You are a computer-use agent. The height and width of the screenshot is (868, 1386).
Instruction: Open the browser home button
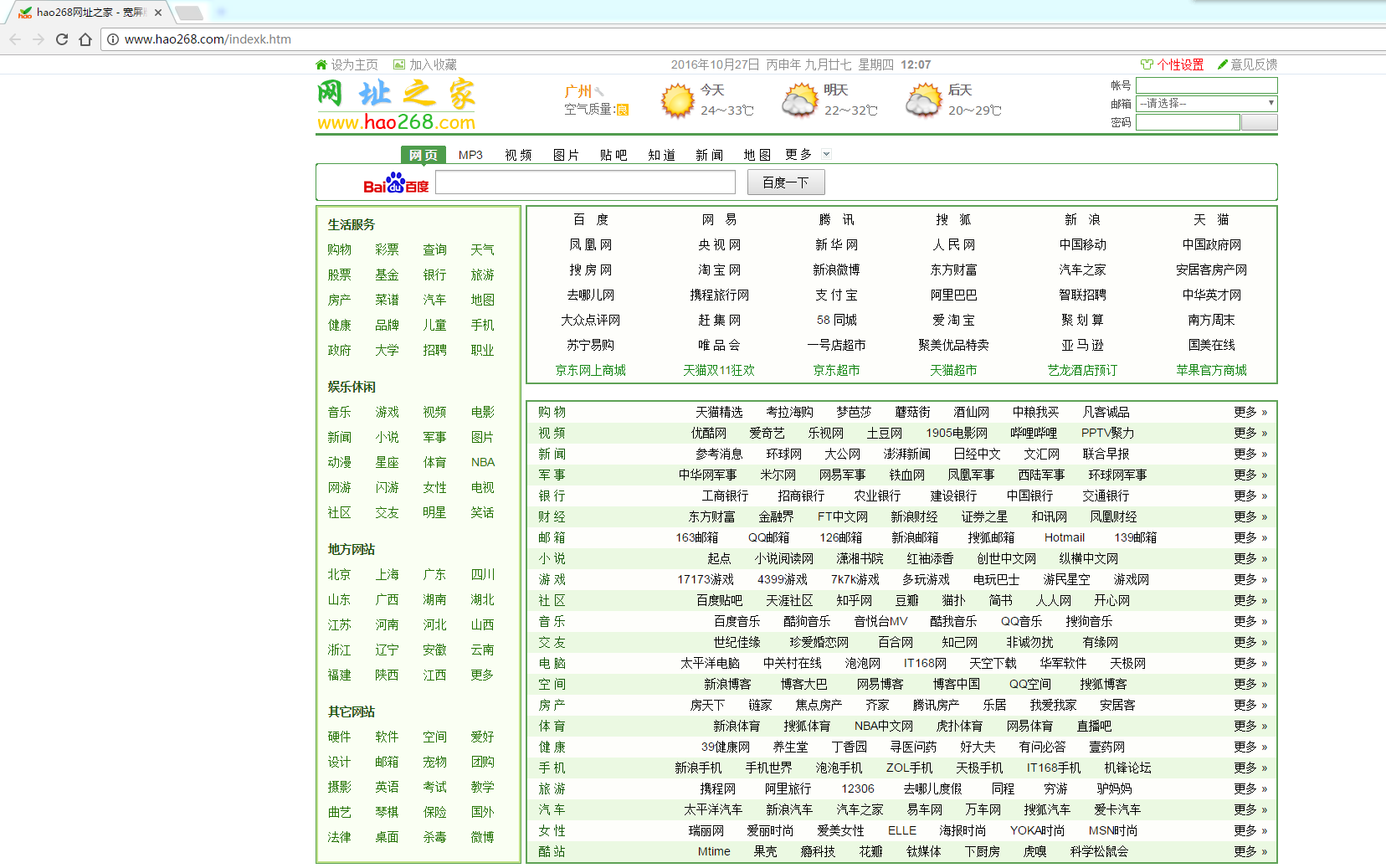85,39
